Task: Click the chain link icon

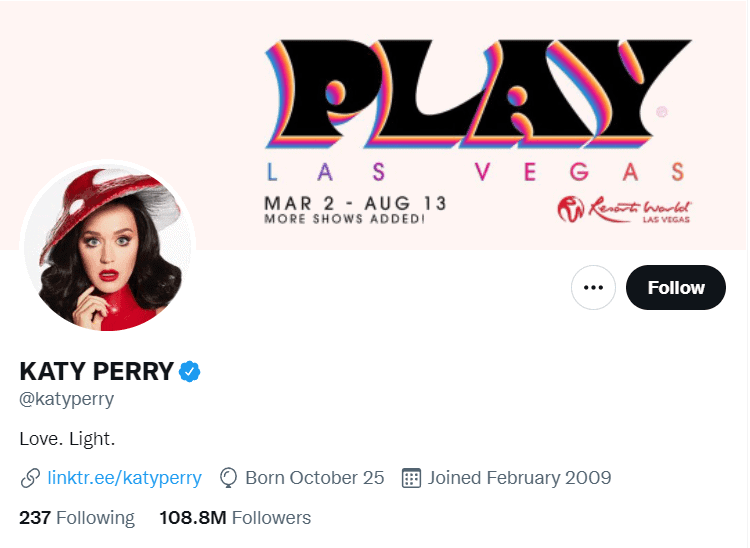Action: (x=30, y=478)
